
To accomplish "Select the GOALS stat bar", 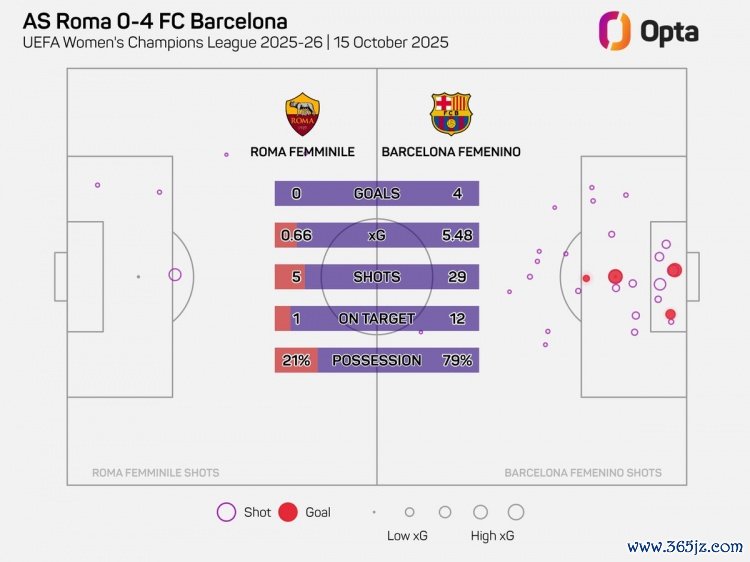I will 377,193.
